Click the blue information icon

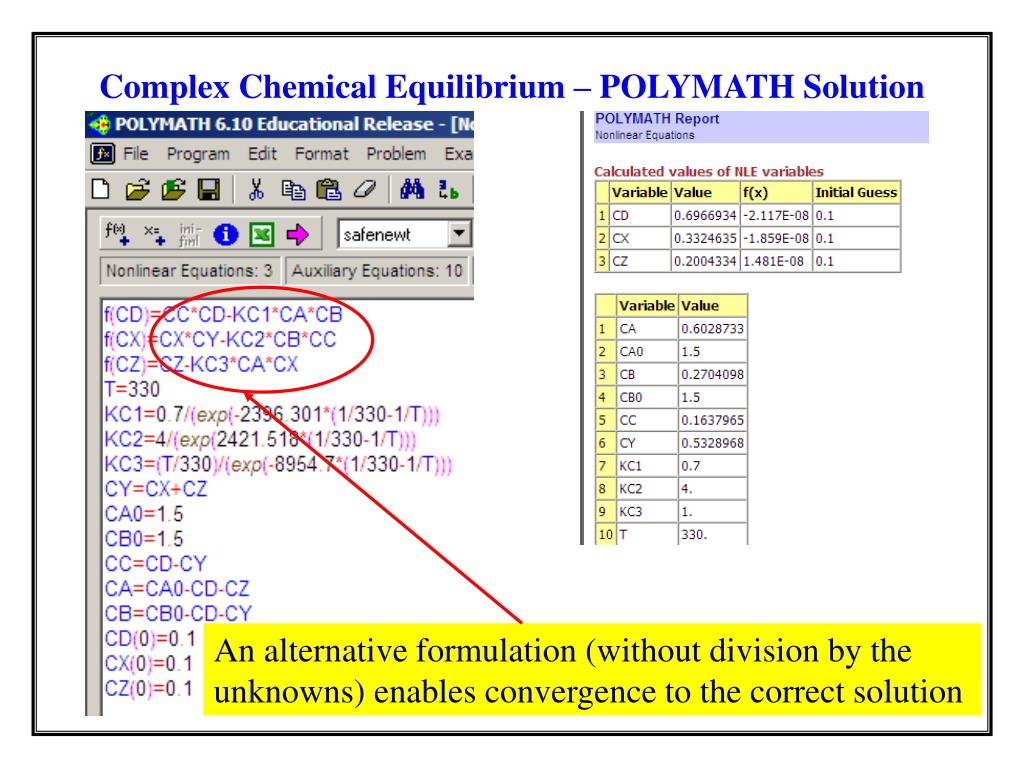[226, 234]
